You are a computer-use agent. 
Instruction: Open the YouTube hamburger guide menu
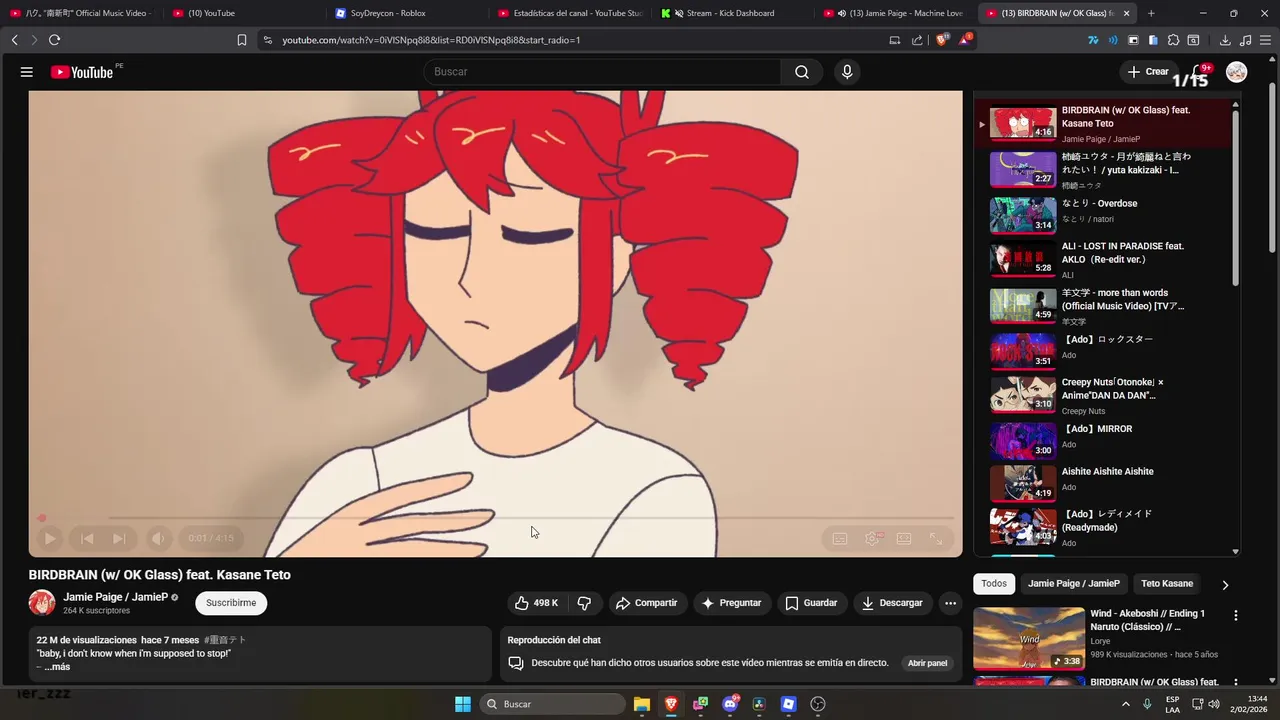27,72
